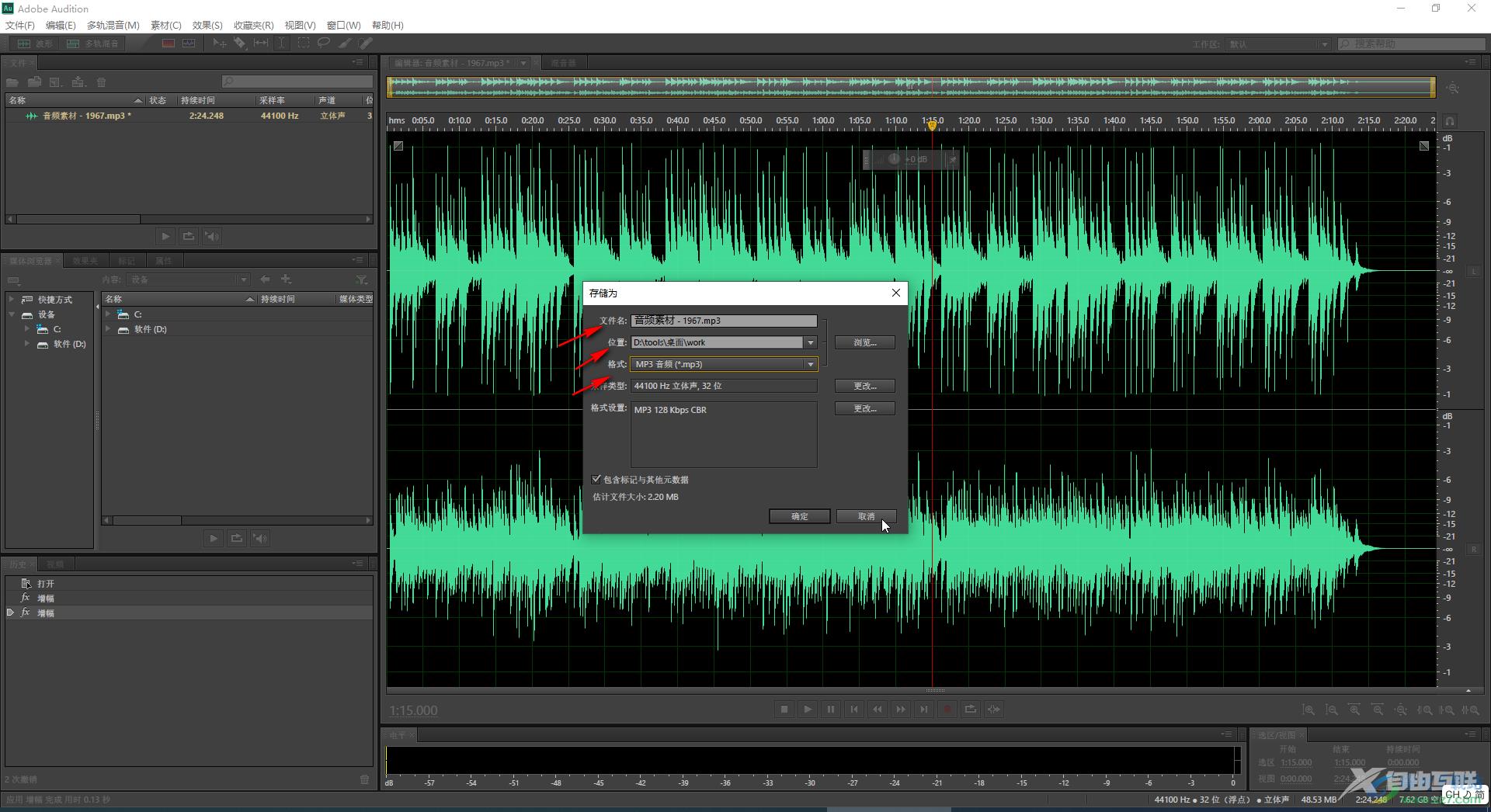1491x812 pixels.
Task: Click Open File icon in Files panel
Action: pyautogui.click(x=12, y=82)
